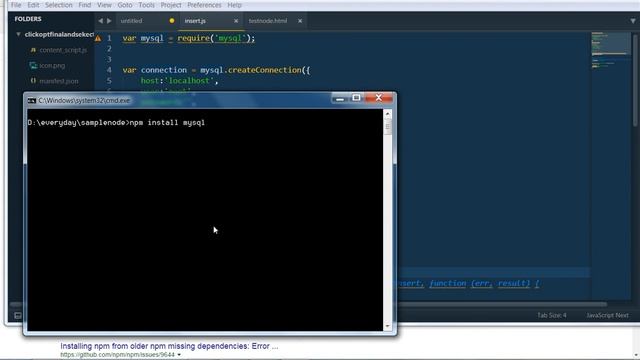
Task: Click the warning icon on line 1
Action: pyautogui.click(x=98, y=38)
